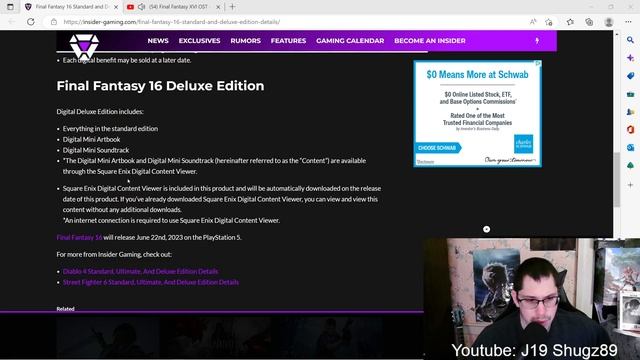The image size is (640, 360).
Task: Open the sidebar search icon
Action: coord(630,40)
